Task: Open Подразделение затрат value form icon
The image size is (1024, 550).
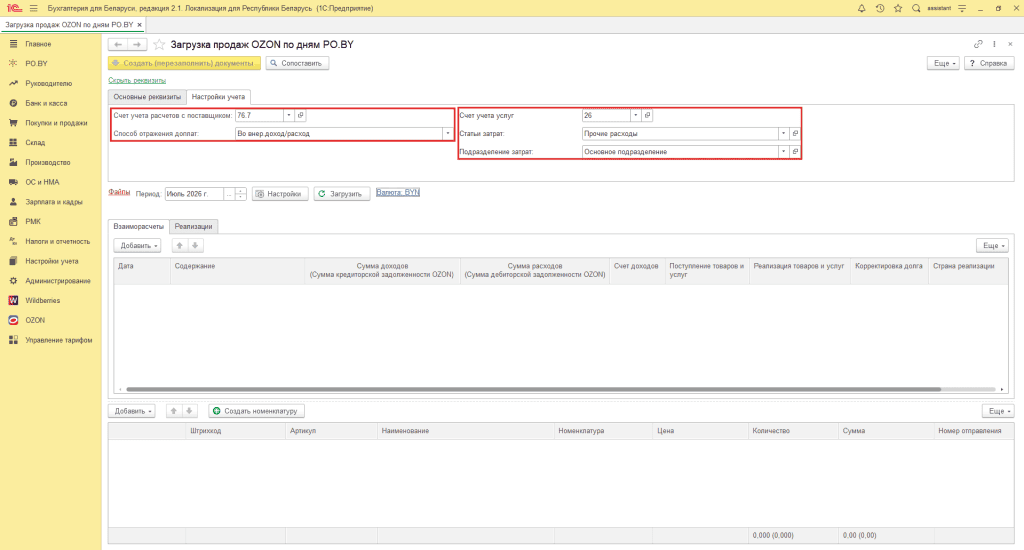Action: (795, 152)
